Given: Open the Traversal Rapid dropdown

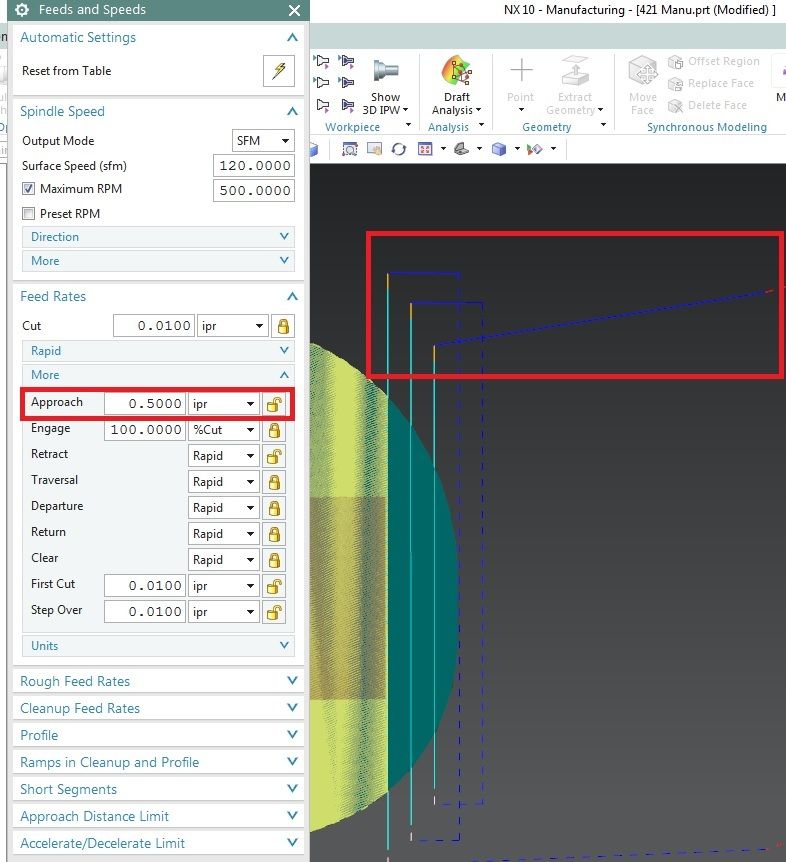Looking at the screenshot, I should (223, 482).
